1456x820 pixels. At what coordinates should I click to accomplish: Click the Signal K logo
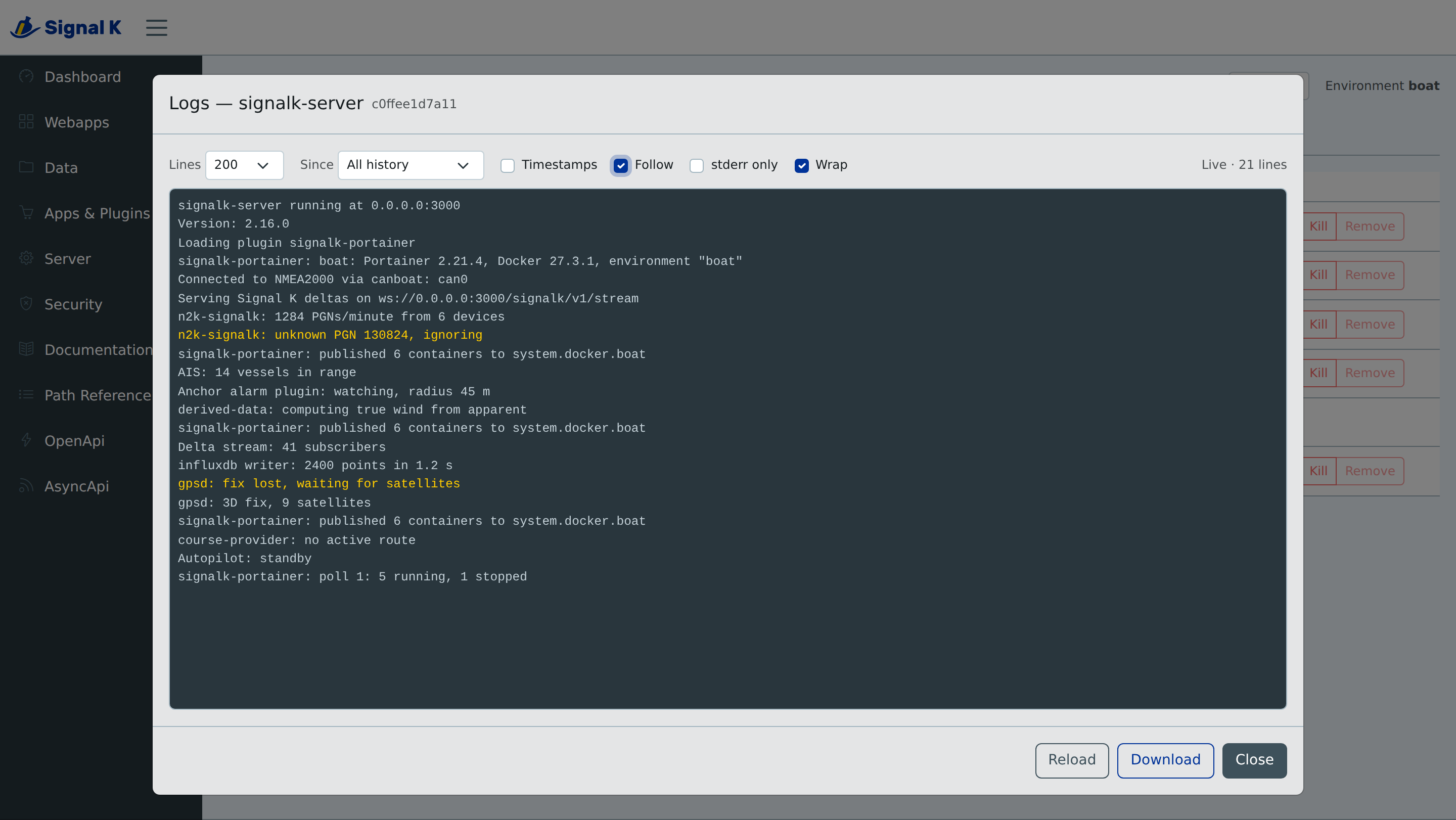click(66, 27)
